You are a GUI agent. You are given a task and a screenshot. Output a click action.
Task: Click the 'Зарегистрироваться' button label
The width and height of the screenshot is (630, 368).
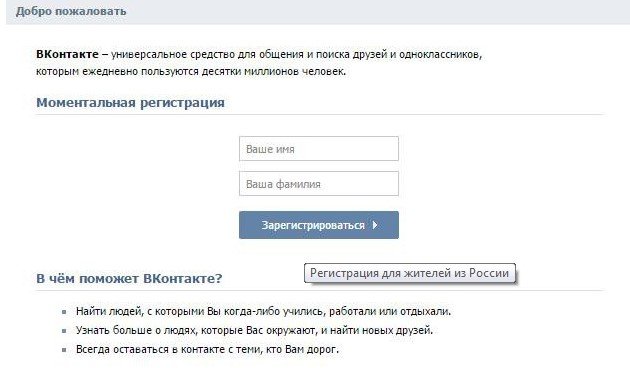[313, 225]
